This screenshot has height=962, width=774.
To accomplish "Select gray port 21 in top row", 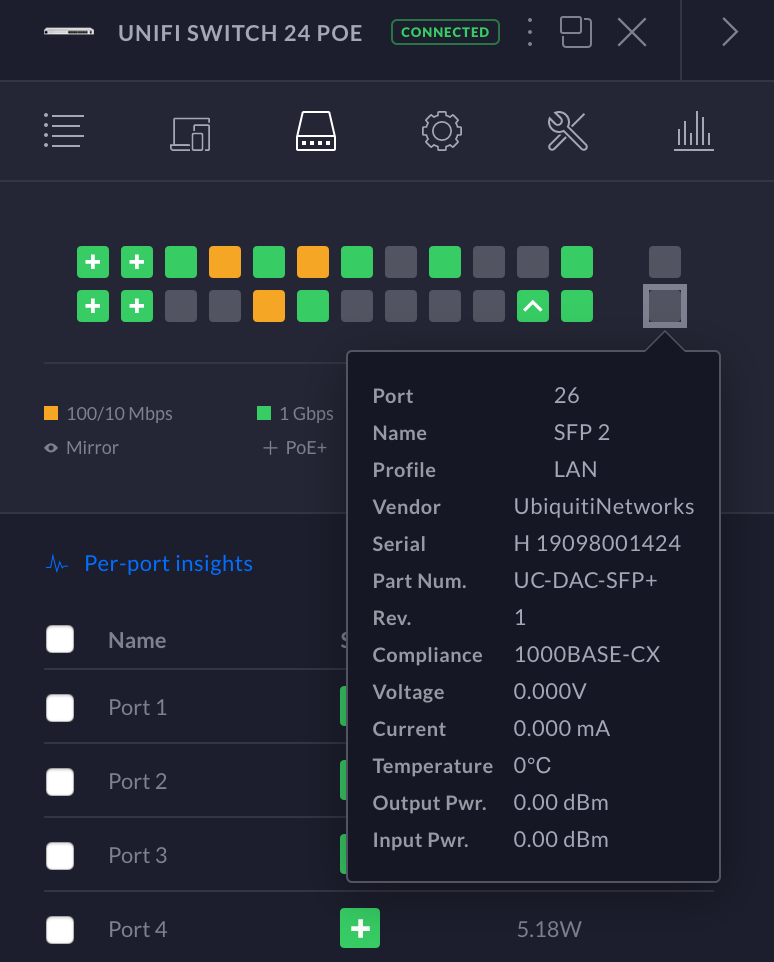I will pos(533,262).
